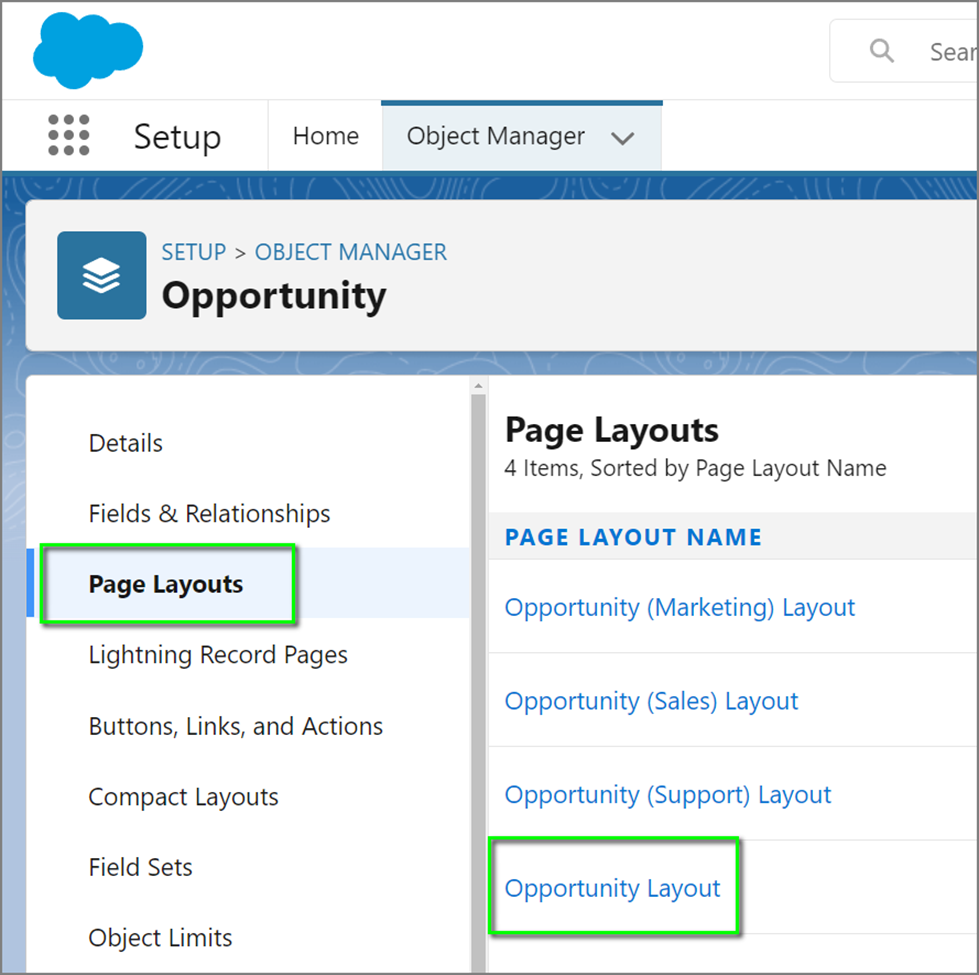The width and height of the screenshot is (979, 975).
Task: Open Opportunity (Marketing) Layout
Action: 679,607
